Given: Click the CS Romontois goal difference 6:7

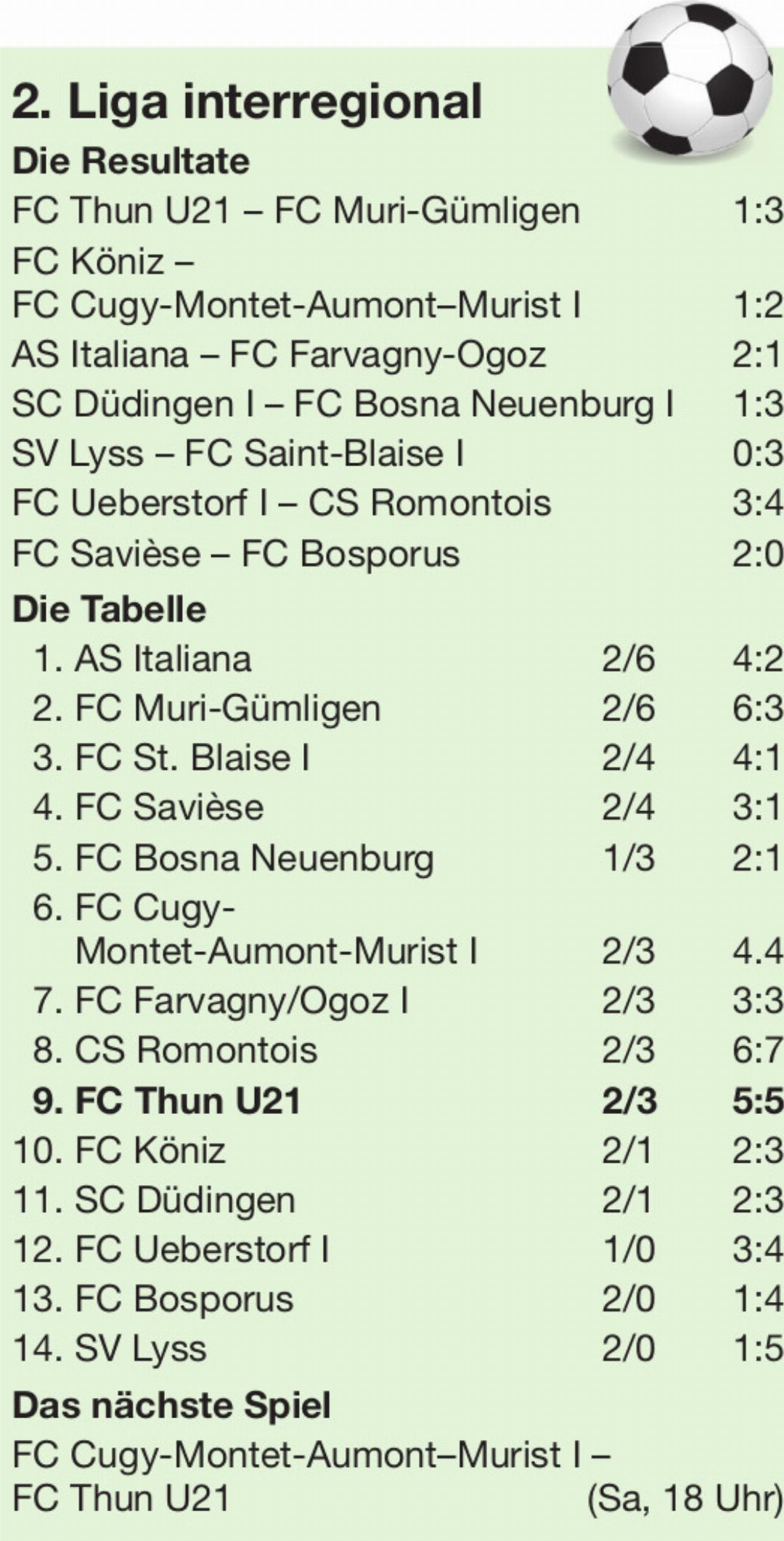Looking at the screenshot, I should [758, 1051].
